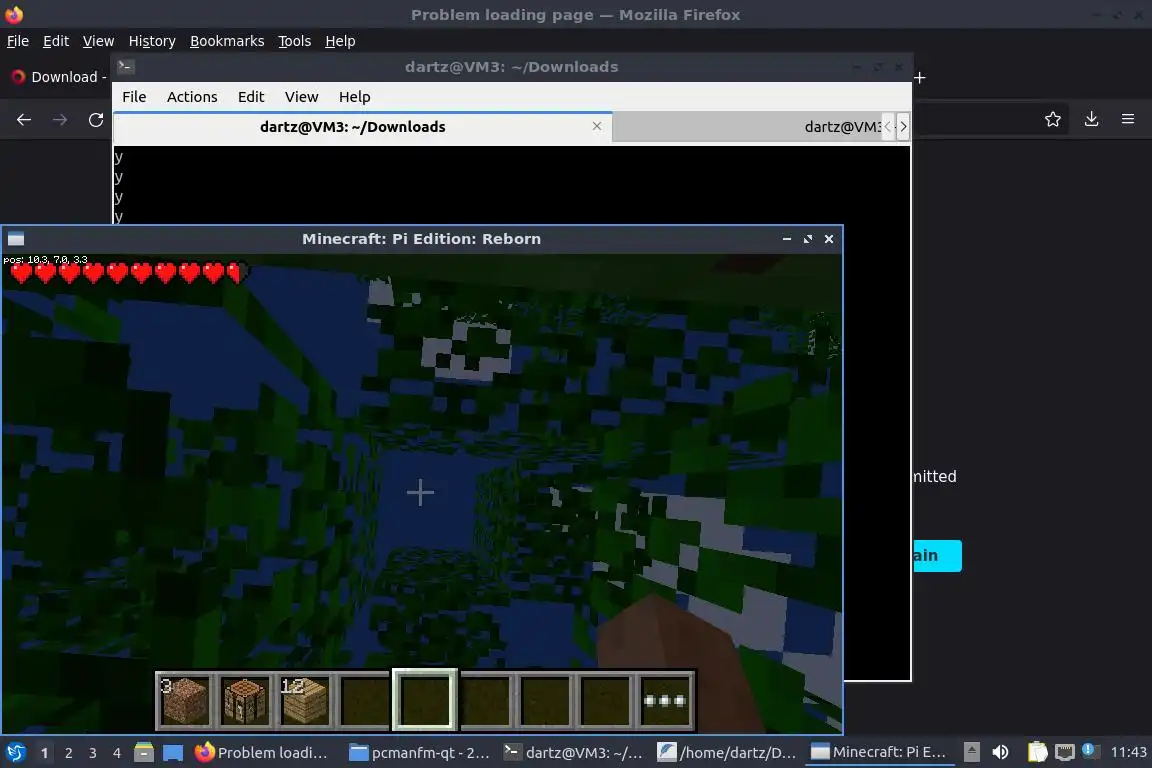Open the terminal Actions menu

(192, 97)
